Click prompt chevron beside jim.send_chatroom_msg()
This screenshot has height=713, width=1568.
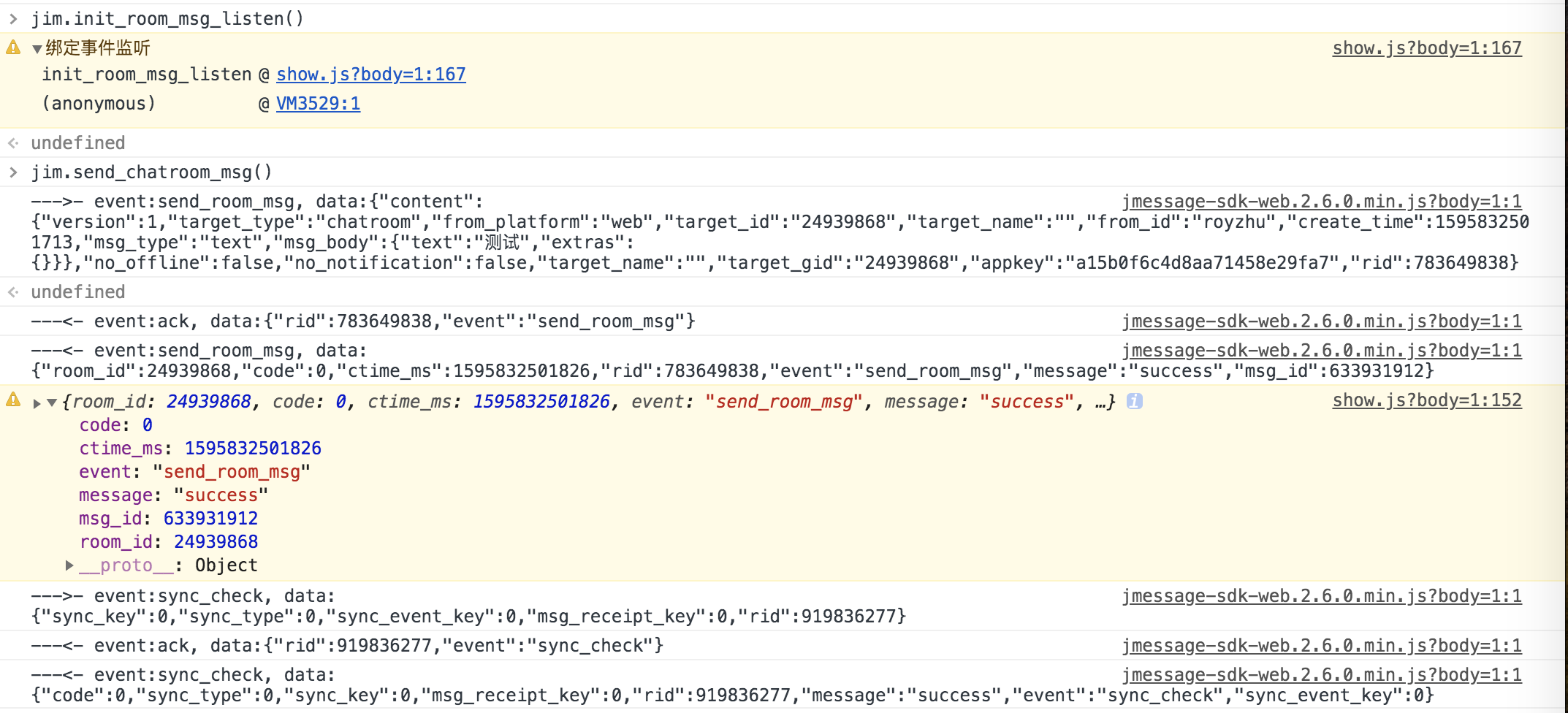point(13,172)
